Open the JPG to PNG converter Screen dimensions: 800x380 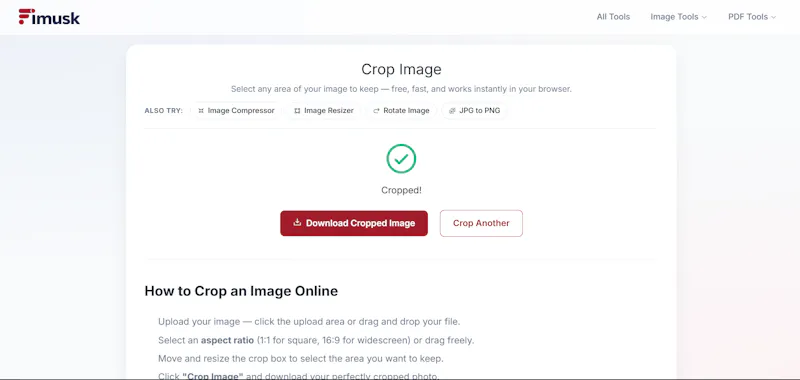474,111
